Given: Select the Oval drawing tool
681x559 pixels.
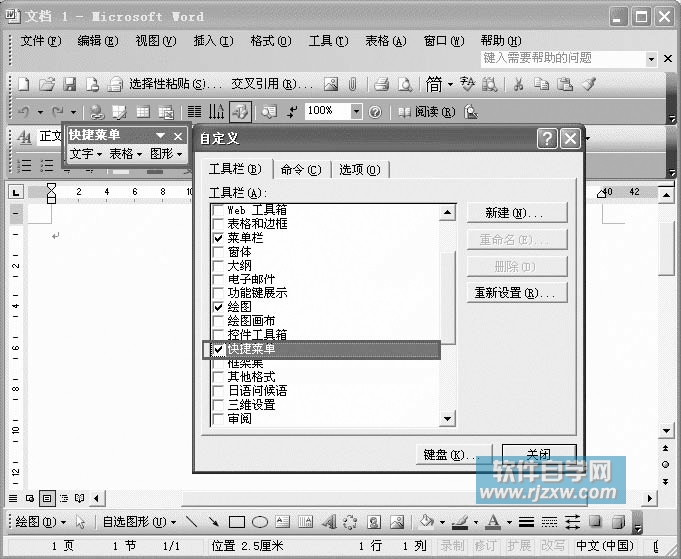Looking at the screenshot, I should (x=260, y=522).
